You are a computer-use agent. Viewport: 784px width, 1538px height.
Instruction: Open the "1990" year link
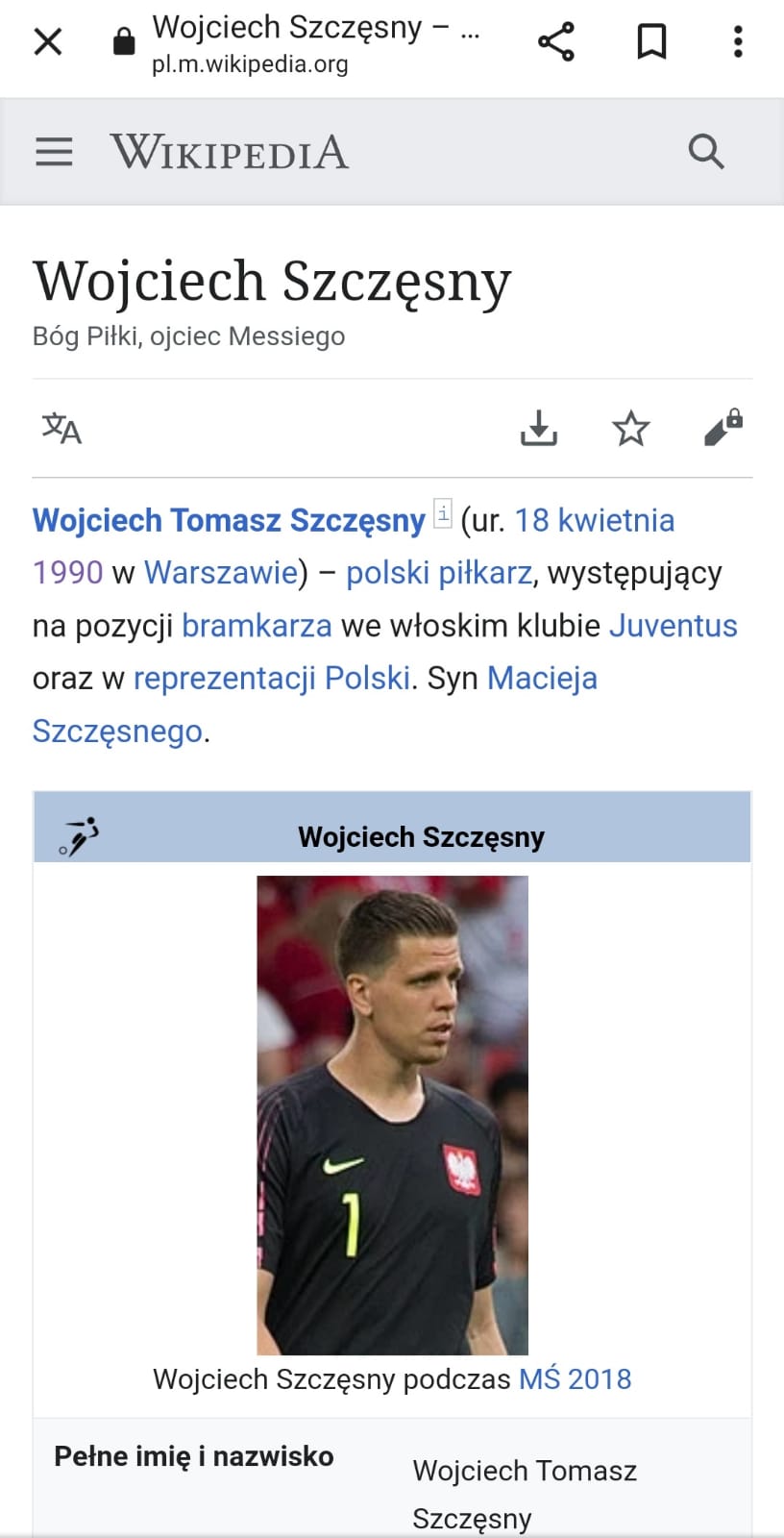(x=67, y=573)
